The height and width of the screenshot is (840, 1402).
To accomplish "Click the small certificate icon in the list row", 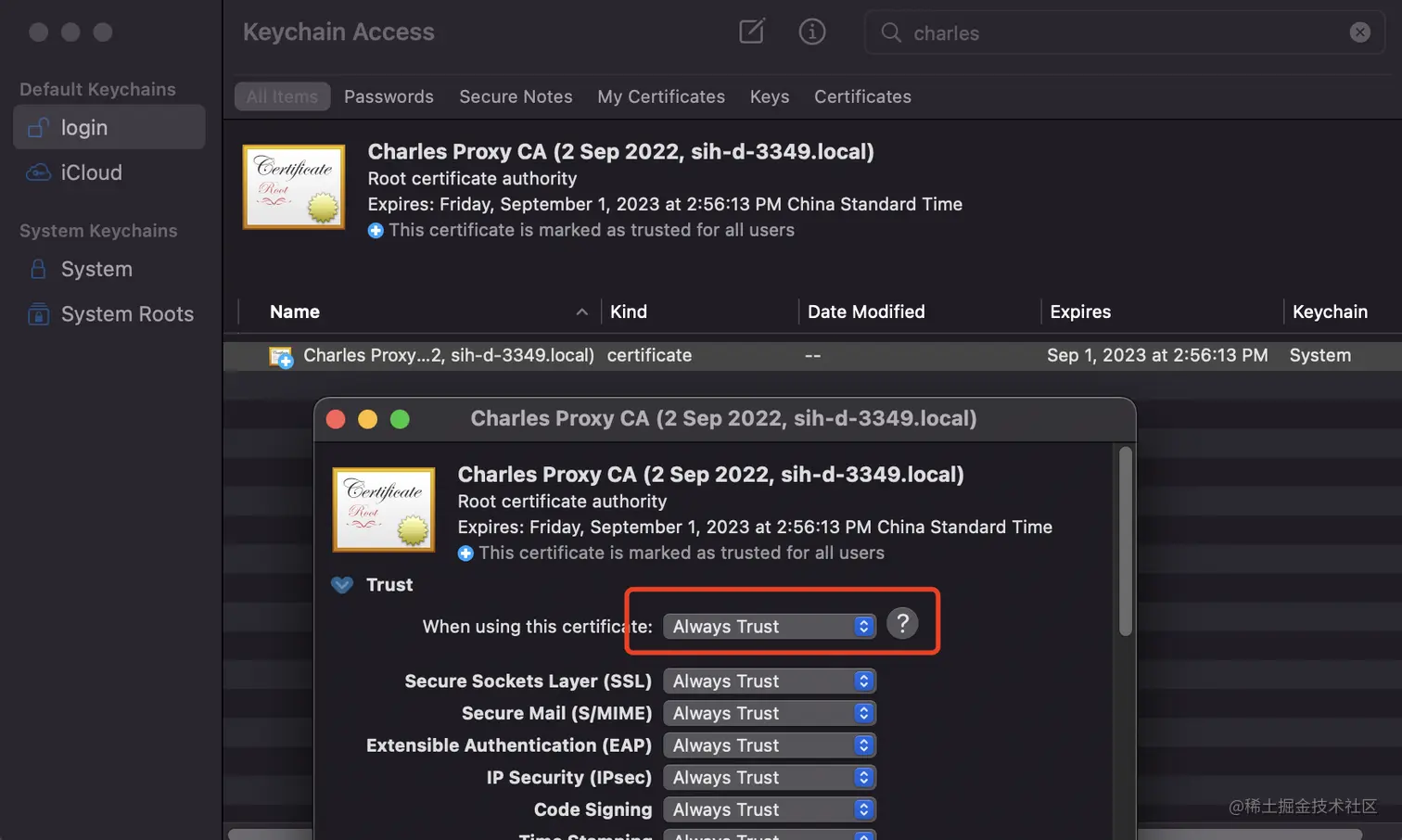I will click(x=281, y=356).
